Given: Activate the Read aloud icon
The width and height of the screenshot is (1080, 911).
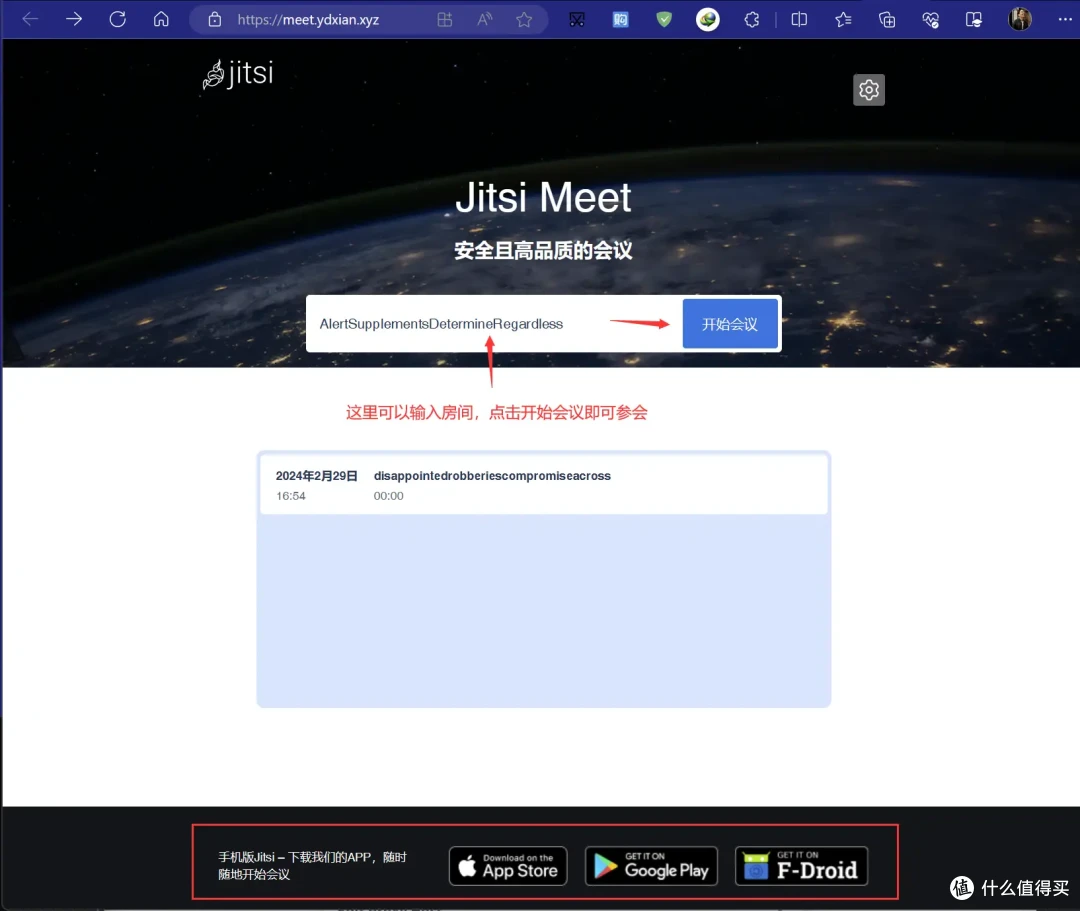Looking at the screenshot, I should [485, 20].
